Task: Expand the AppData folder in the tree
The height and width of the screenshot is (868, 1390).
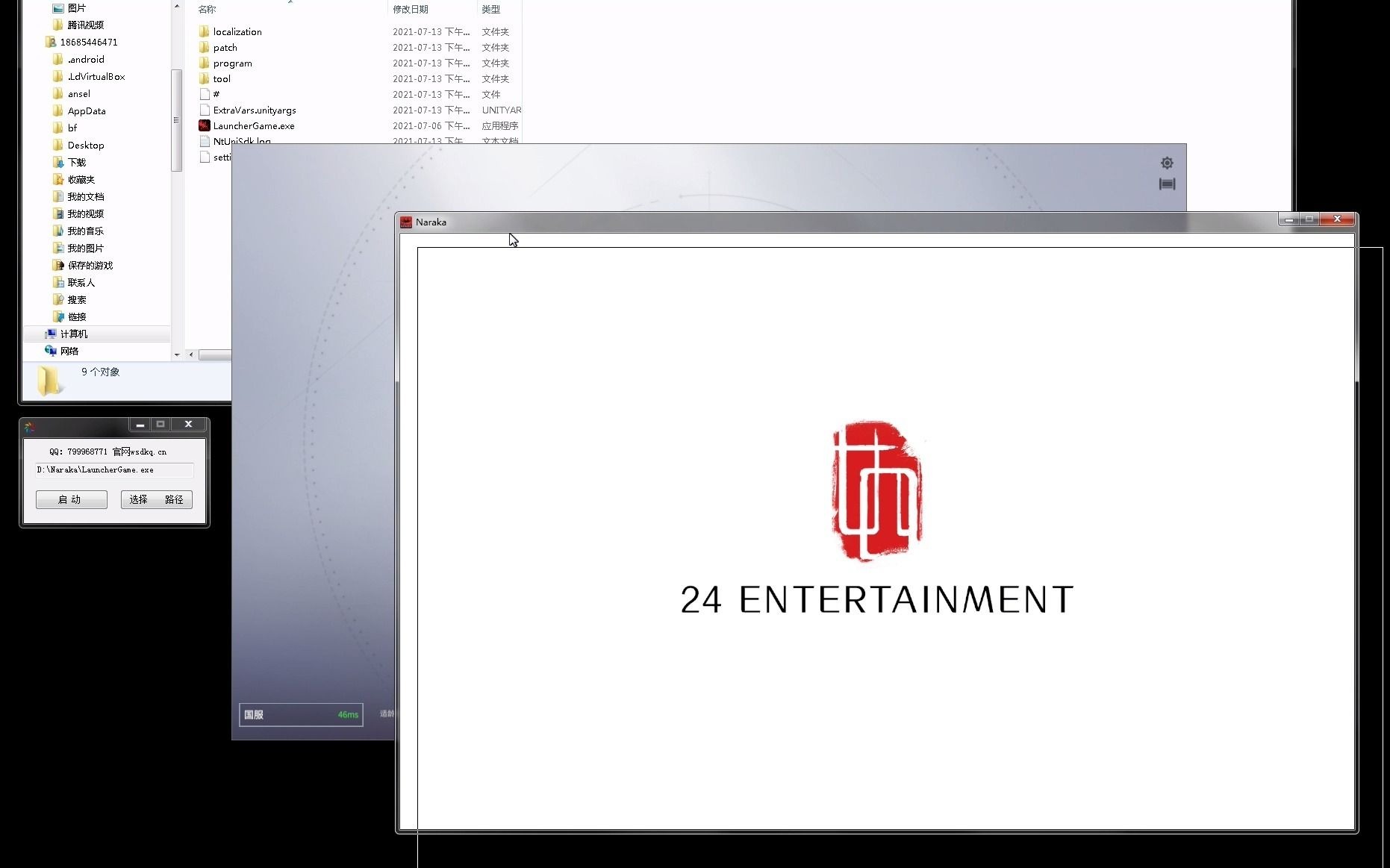Action: coord(86,110)
